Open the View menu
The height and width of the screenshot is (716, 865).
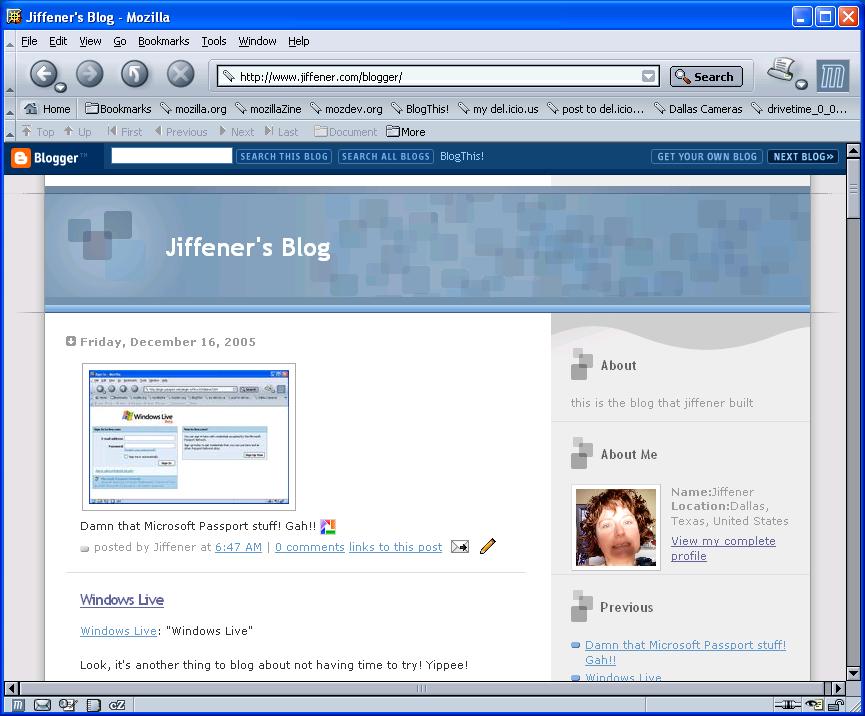90,41
